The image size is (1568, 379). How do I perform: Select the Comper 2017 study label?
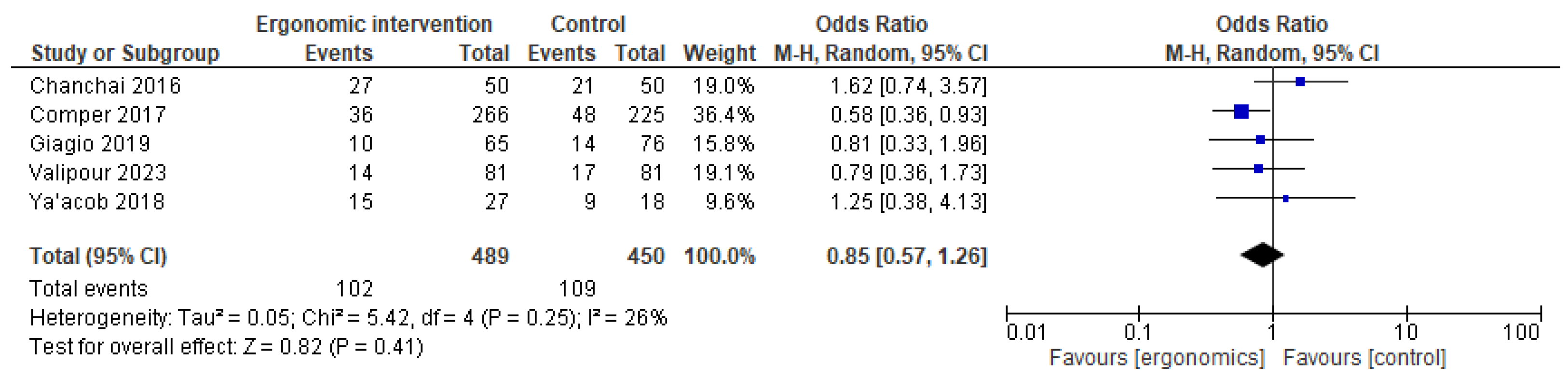coord(98,115)
